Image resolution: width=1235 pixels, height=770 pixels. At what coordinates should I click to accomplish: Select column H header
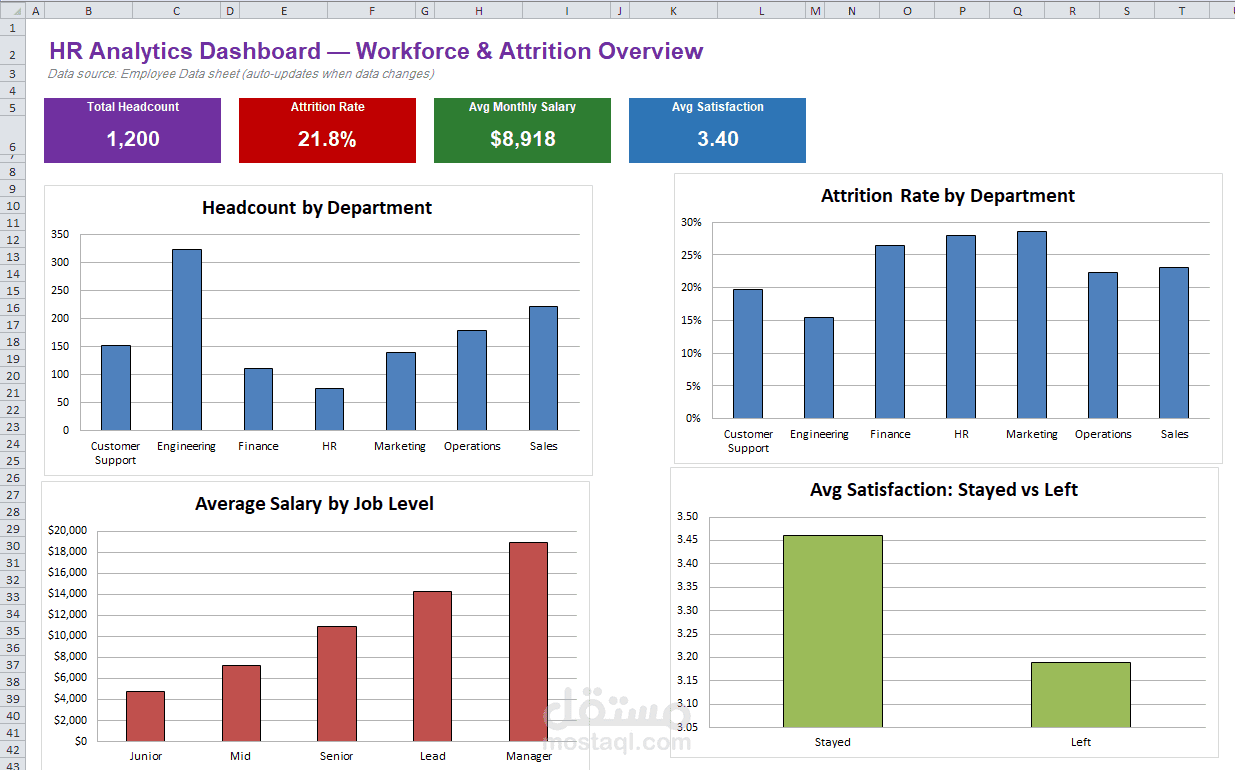pyautogui.click(x=479, y=11)
